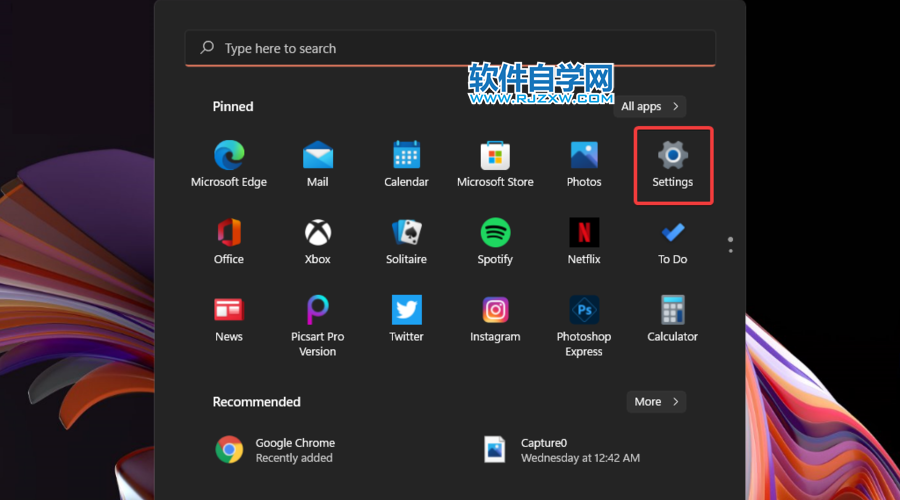Launch the Photos app

pos(584,164)
